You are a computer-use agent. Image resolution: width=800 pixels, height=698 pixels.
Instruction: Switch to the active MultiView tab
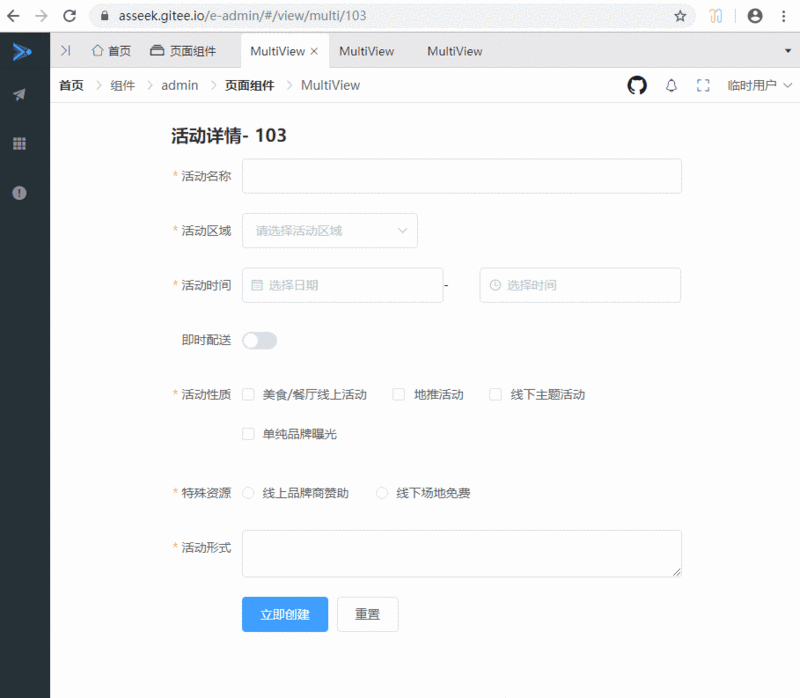click(278, 51)
